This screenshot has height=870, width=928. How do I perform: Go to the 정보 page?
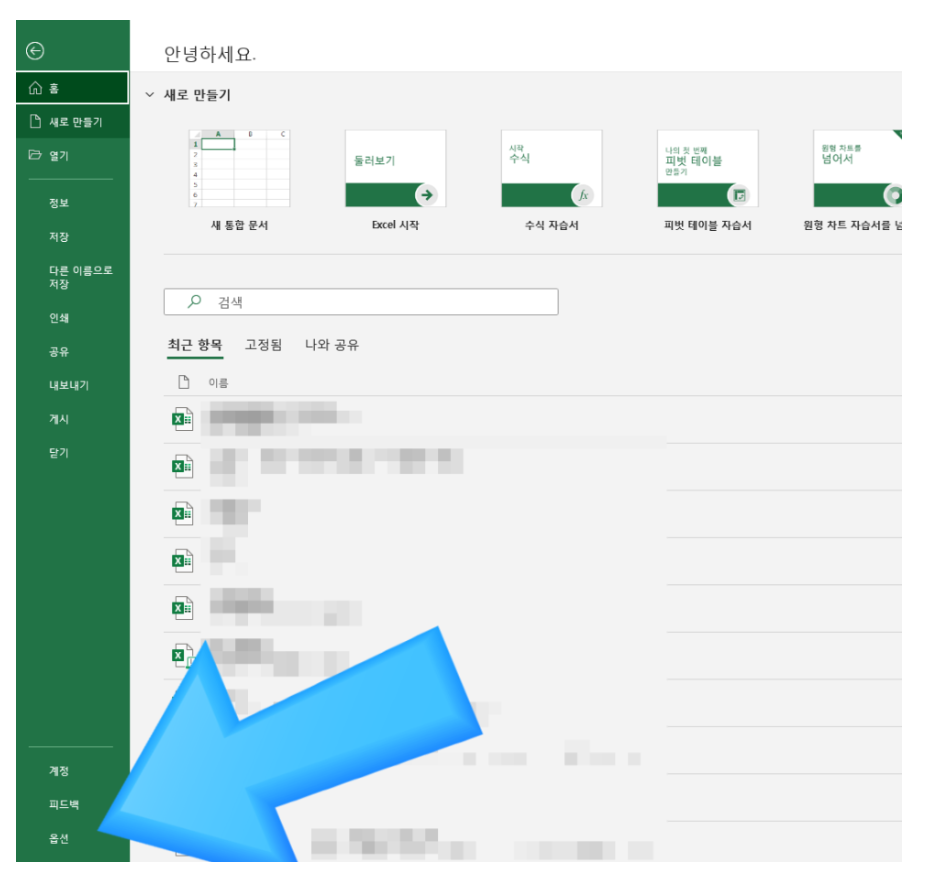[59, 203]
